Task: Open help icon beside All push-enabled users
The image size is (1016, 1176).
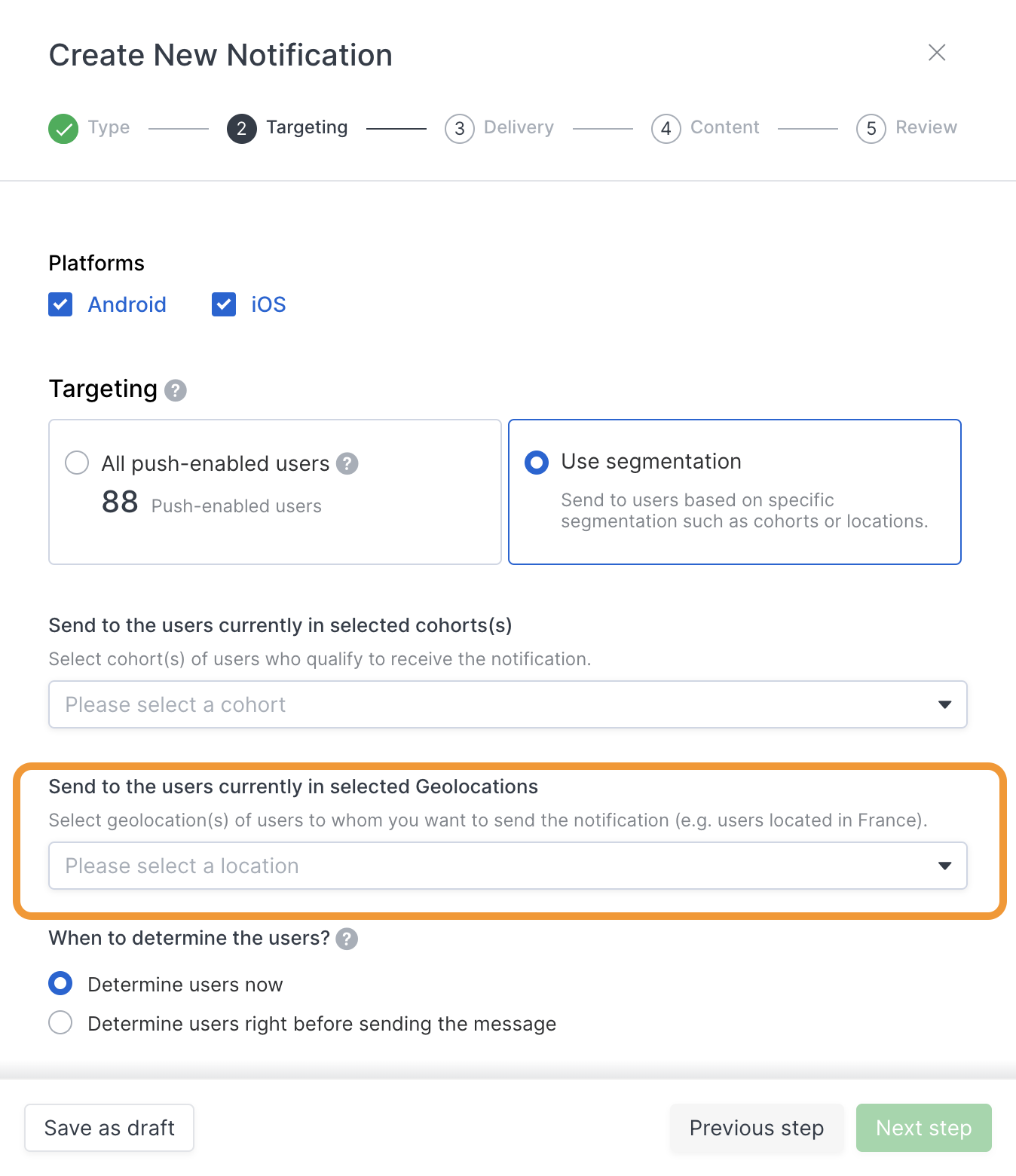Action: (347, 463)
